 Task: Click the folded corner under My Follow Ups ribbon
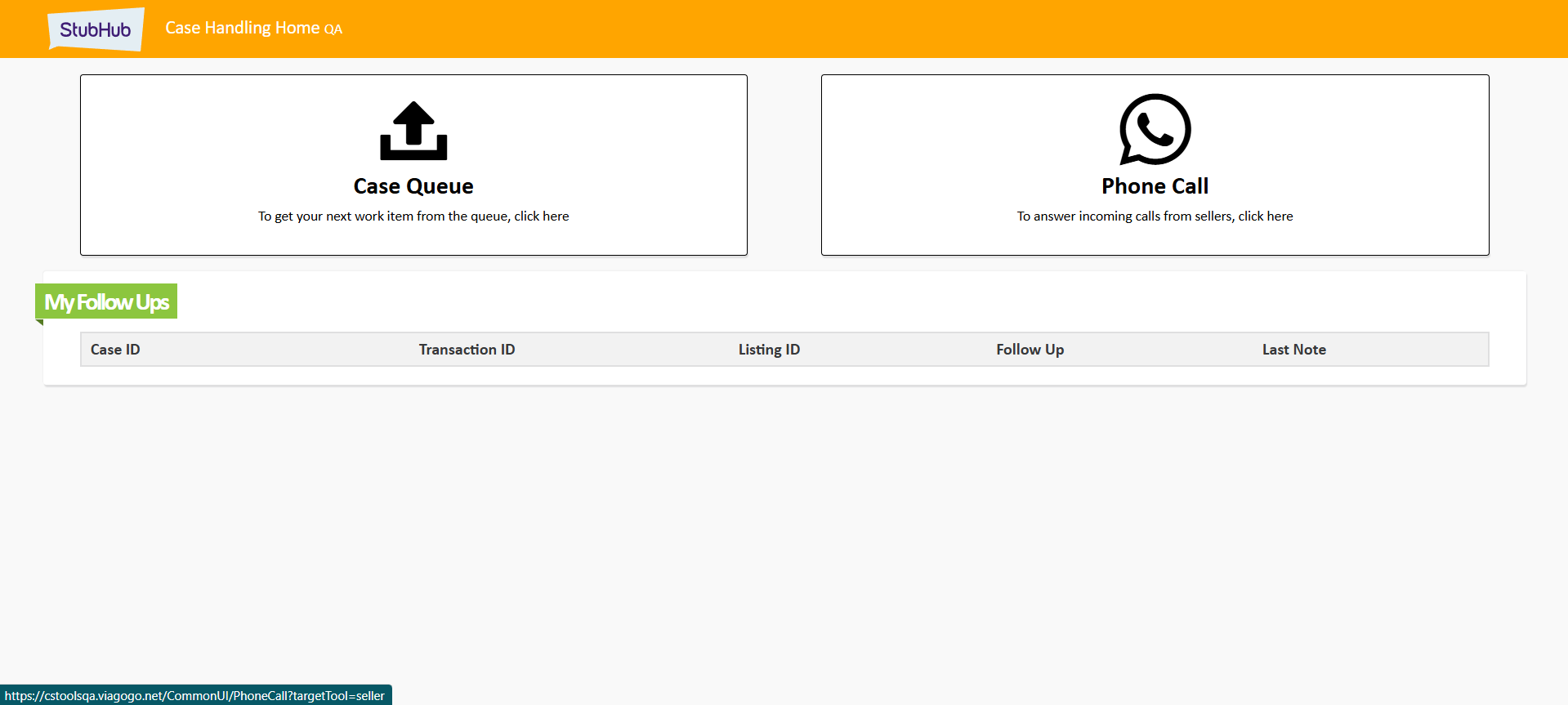[39, 322]
